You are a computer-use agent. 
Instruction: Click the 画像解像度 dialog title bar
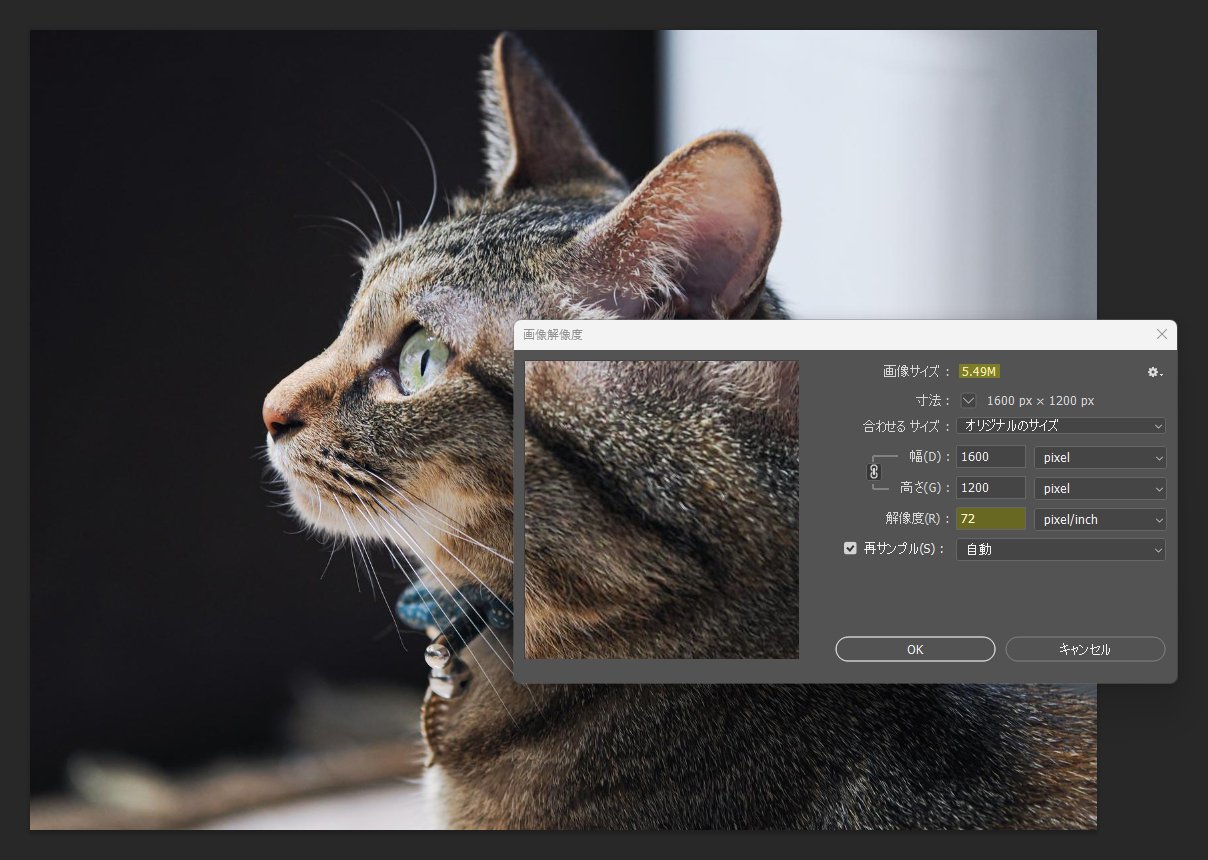click(800, 334)
